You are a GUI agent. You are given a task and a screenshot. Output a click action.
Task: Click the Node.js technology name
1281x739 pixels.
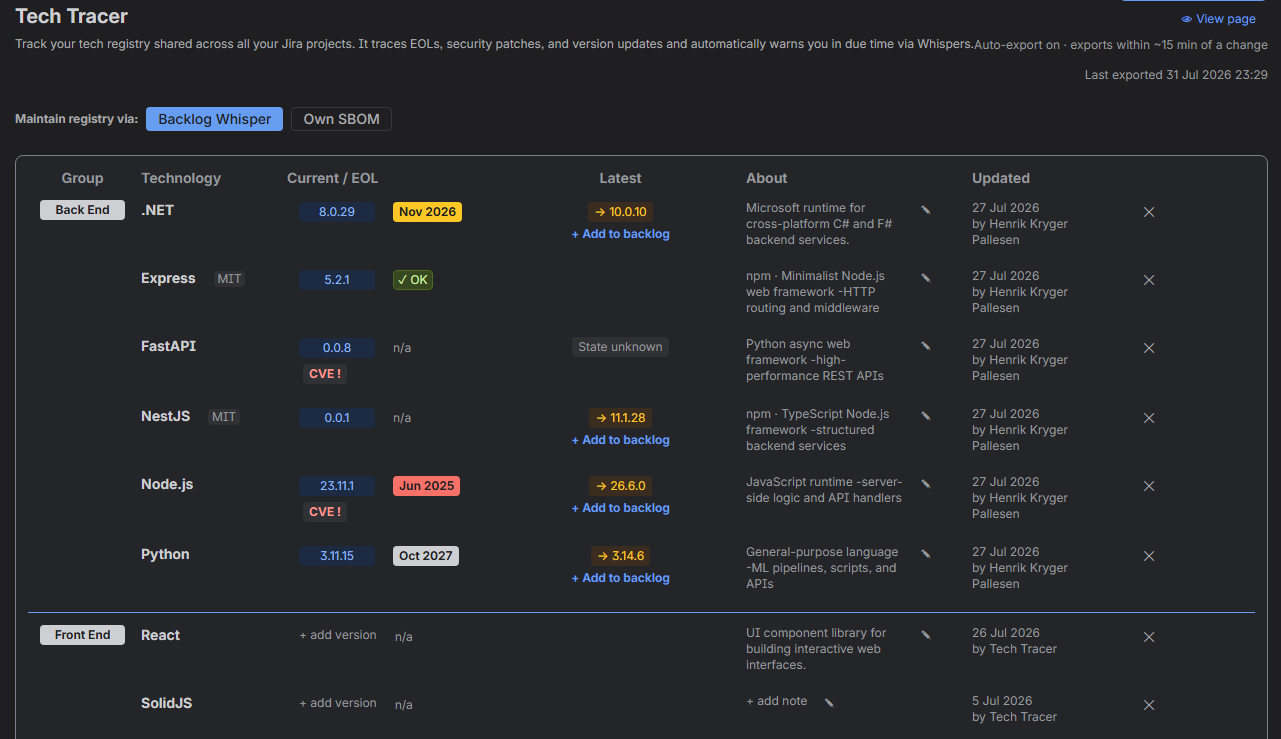coord(167,484)
